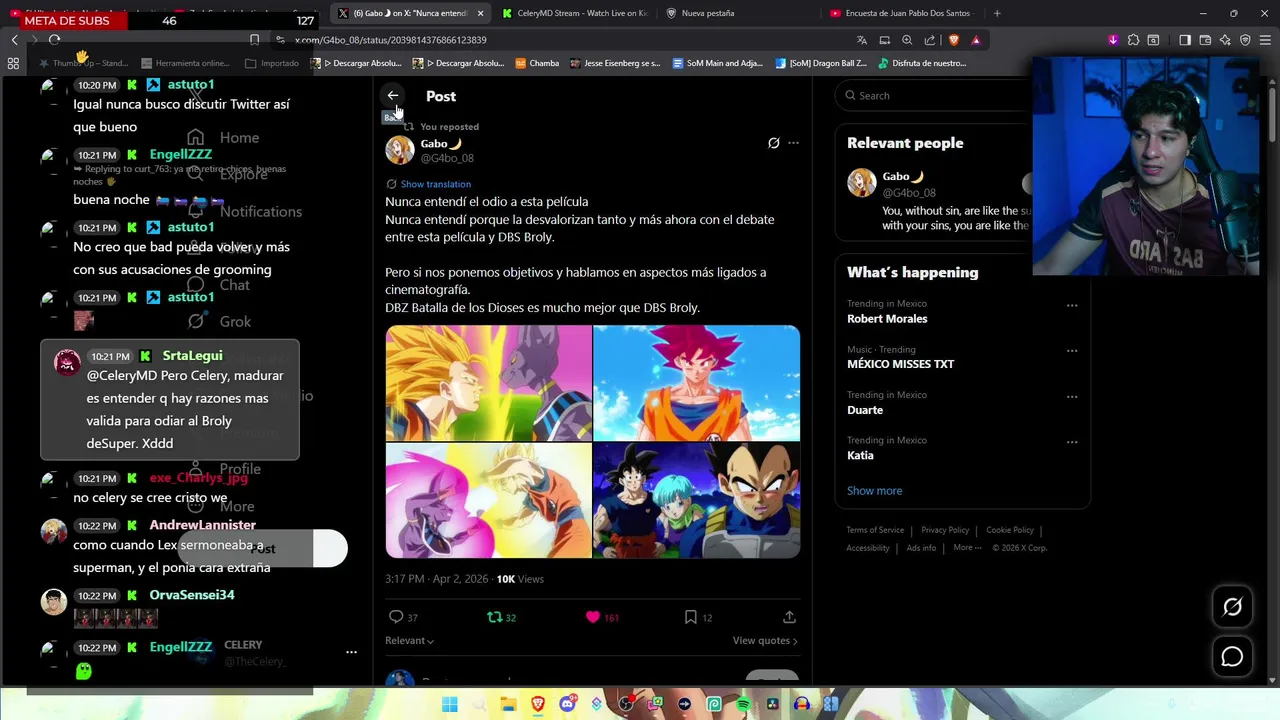
Task: Open options for Duarte trend
Action: tap(1072, 396)
